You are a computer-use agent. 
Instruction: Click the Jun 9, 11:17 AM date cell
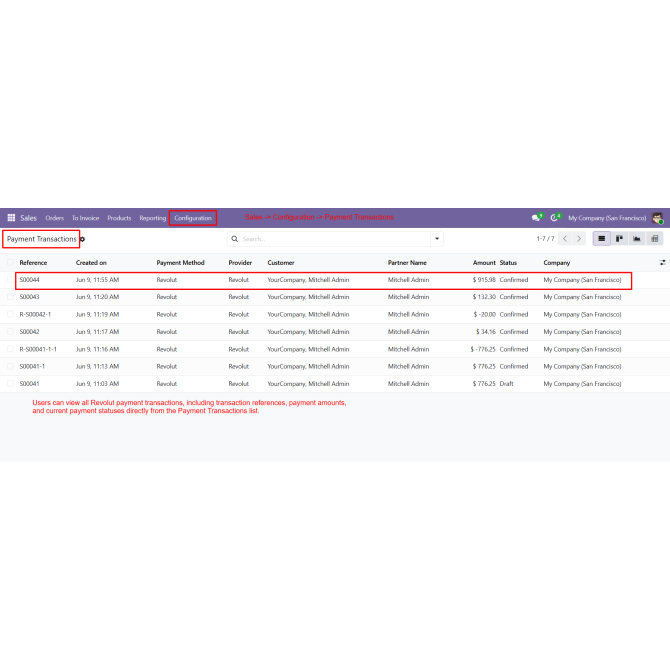coord(97,332)
